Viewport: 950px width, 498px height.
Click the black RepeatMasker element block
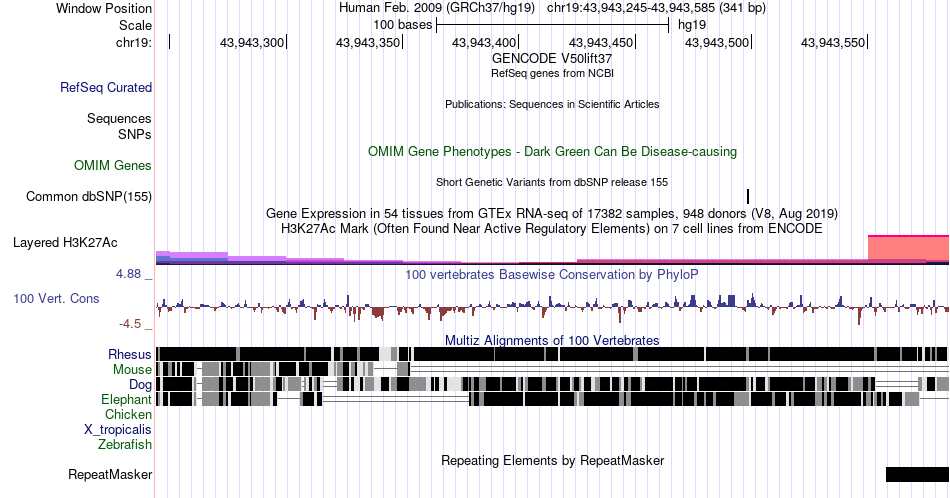tap(917, 474)
